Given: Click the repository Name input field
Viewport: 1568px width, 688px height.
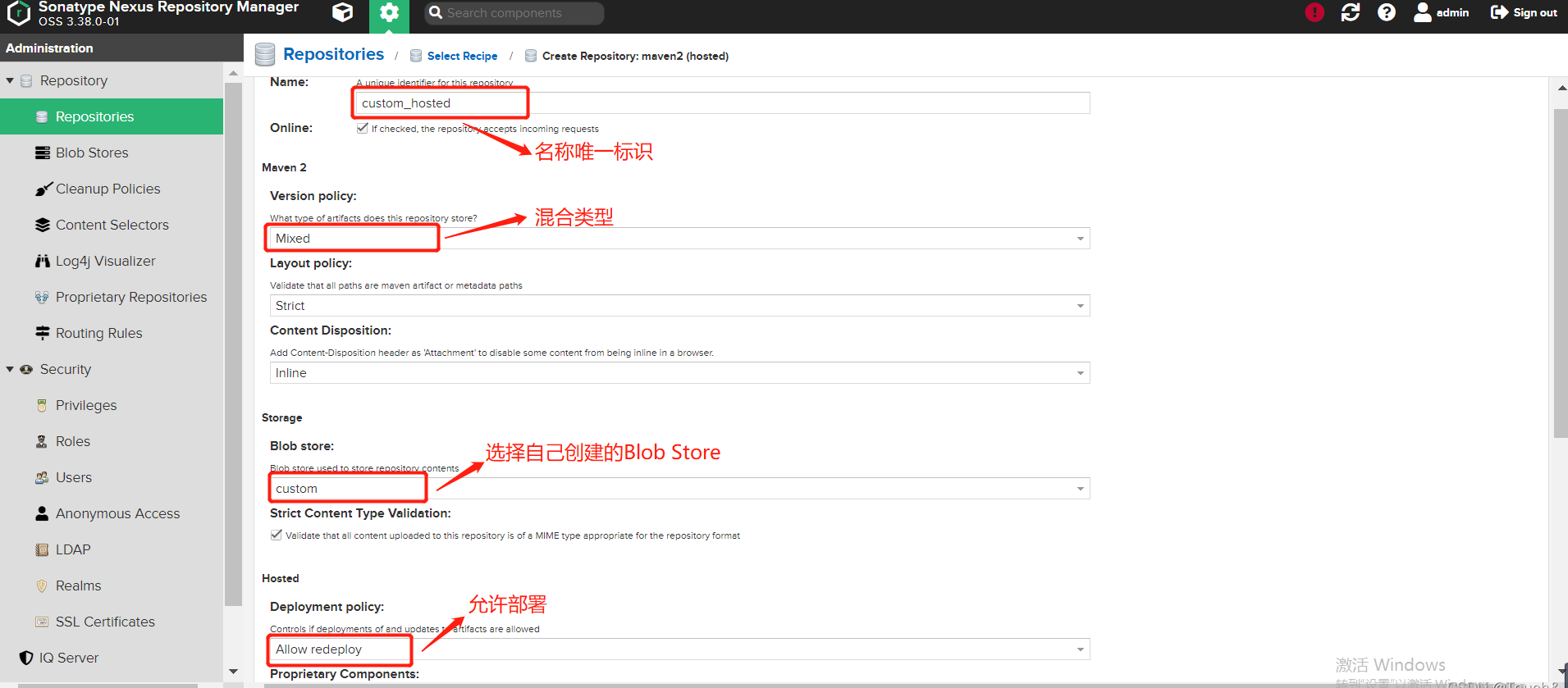Looking at the screenshot, I should pyautogui.click(x=722, y=103).
